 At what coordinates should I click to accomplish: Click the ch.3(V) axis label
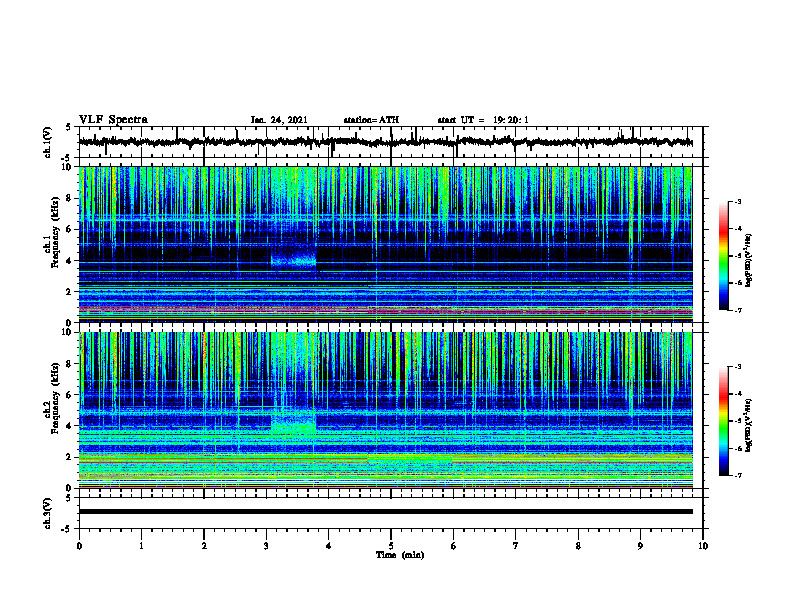(x=48, y=513)
